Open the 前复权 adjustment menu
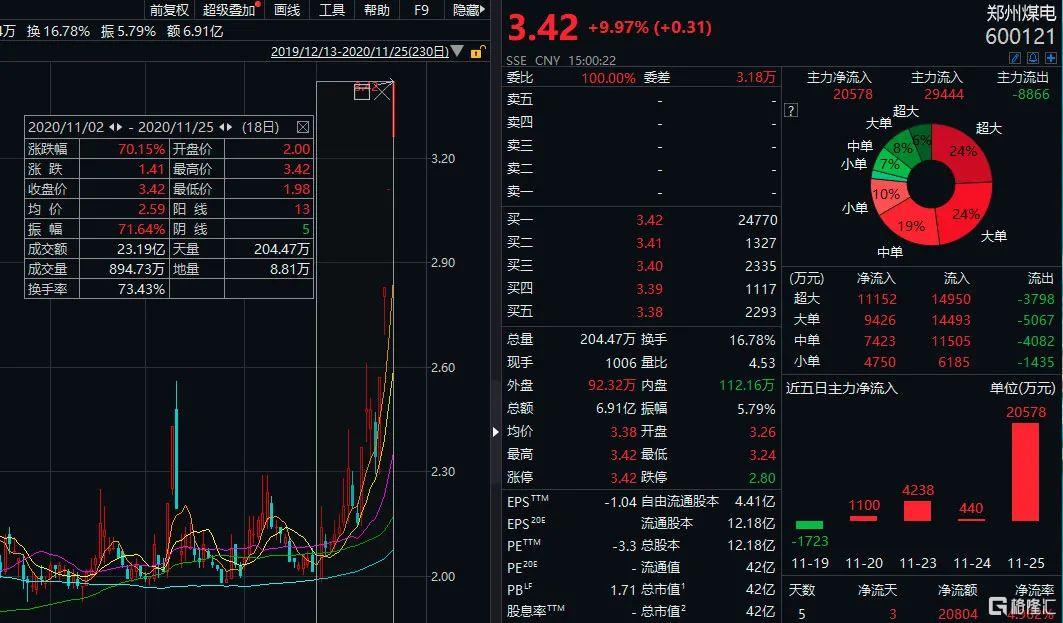 coord(169,9)
